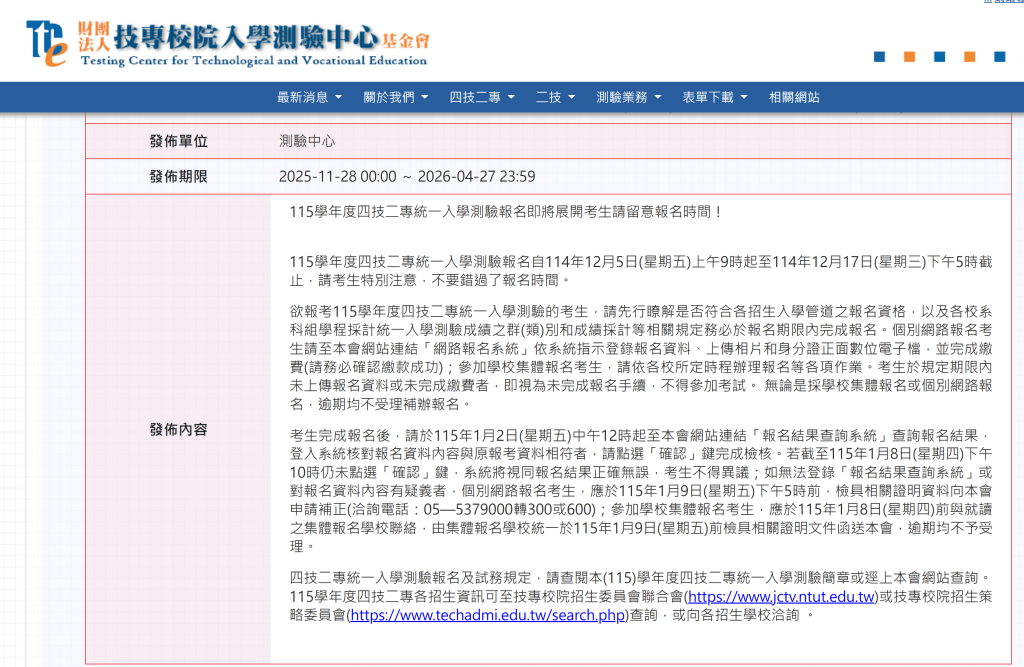Viewport: 1024px width, 667px height.
Task: Open the jctv.ntut.edu.tw link
Action: coord(780,596)
